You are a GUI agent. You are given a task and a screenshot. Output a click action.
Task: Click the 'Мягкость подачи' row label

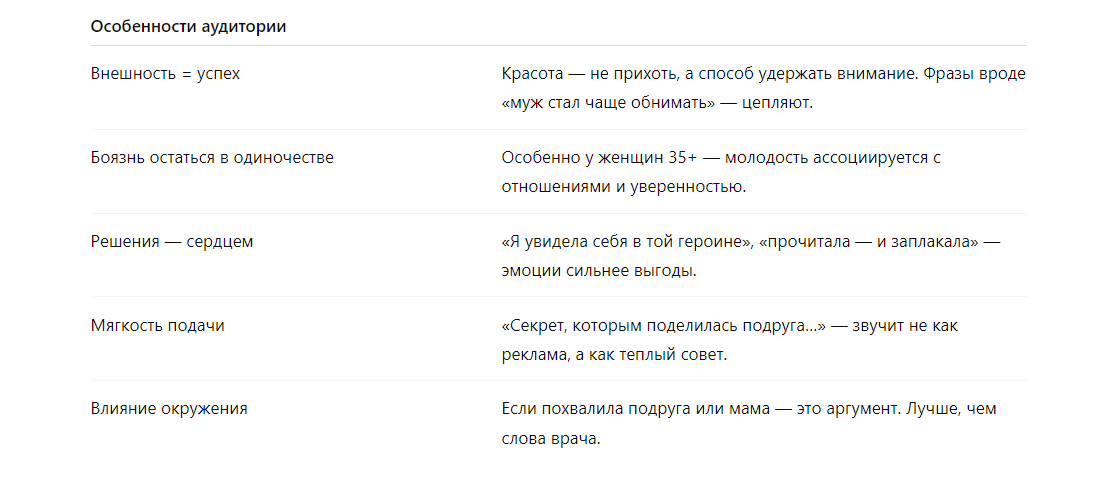(x=158, y=326)
